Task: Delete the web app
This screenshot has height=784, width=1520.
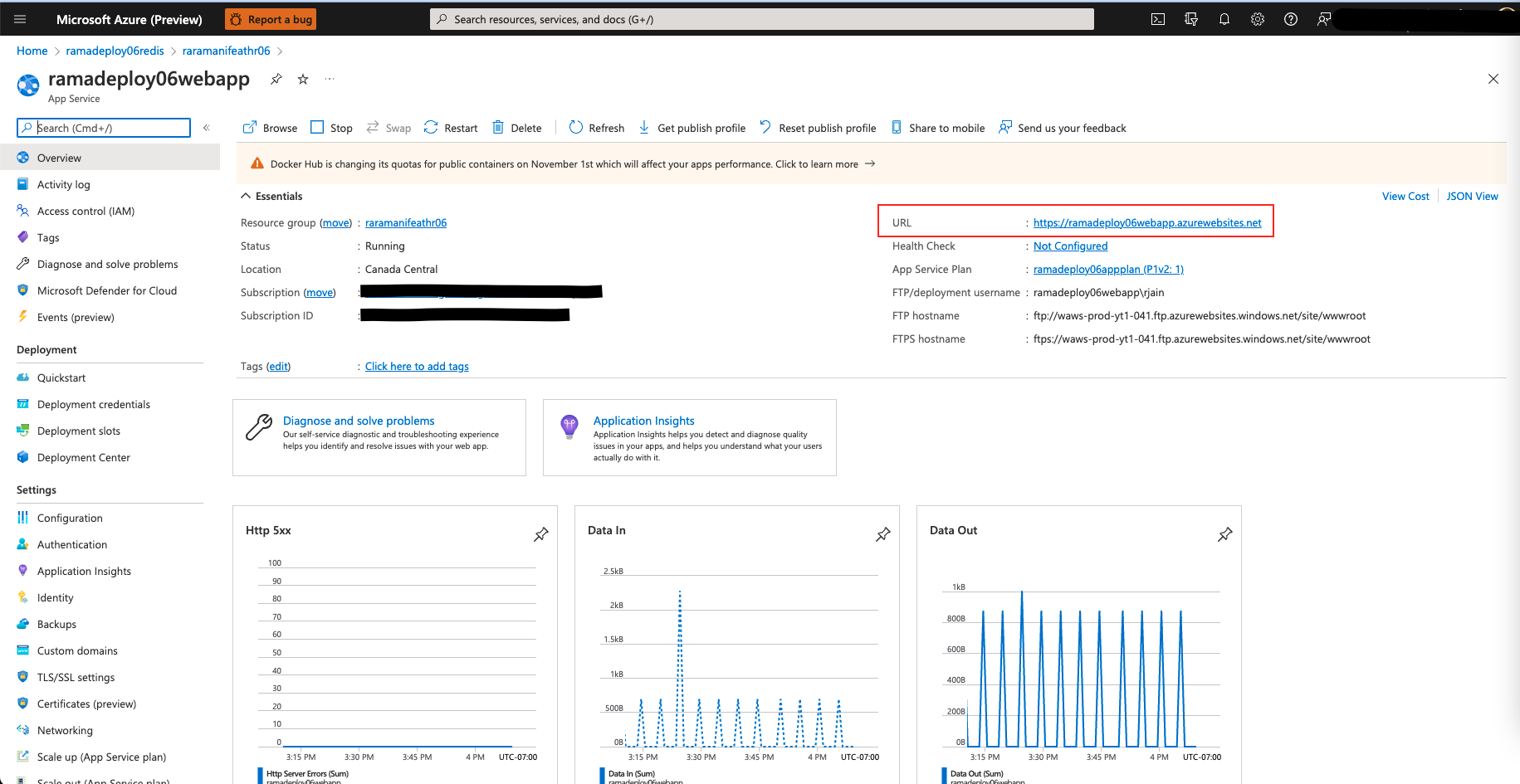Action: (x=517, y=128)
